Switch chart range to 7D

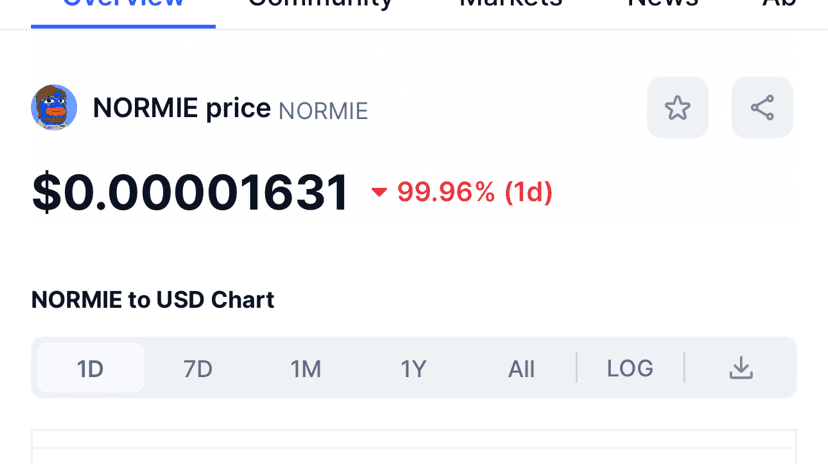tap(198, 368)
